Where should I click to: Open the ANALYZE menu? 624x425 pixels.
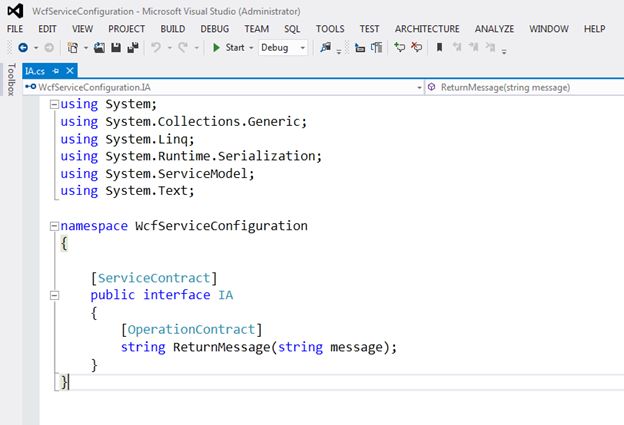point(494,29)
